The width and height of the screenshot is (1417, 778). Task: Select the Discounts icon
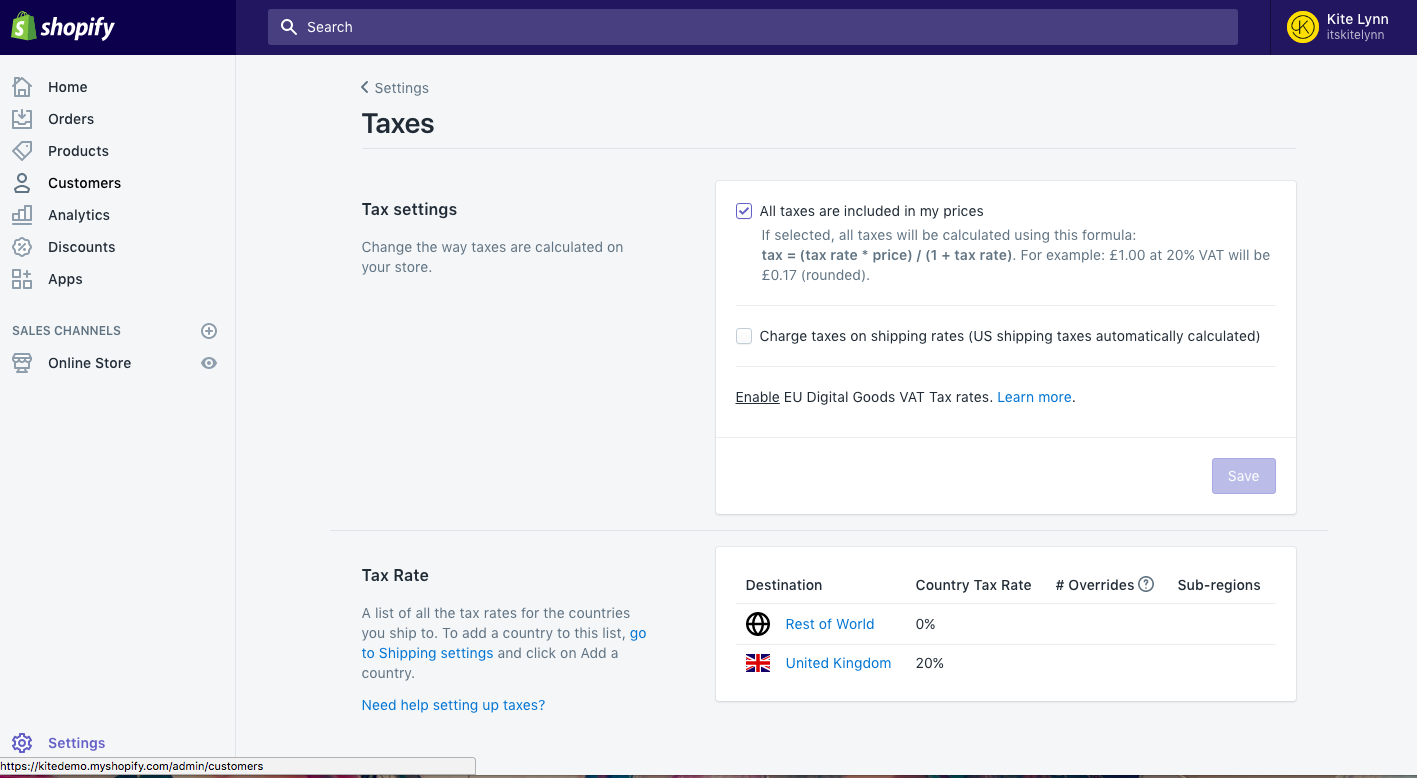point(22,247)
